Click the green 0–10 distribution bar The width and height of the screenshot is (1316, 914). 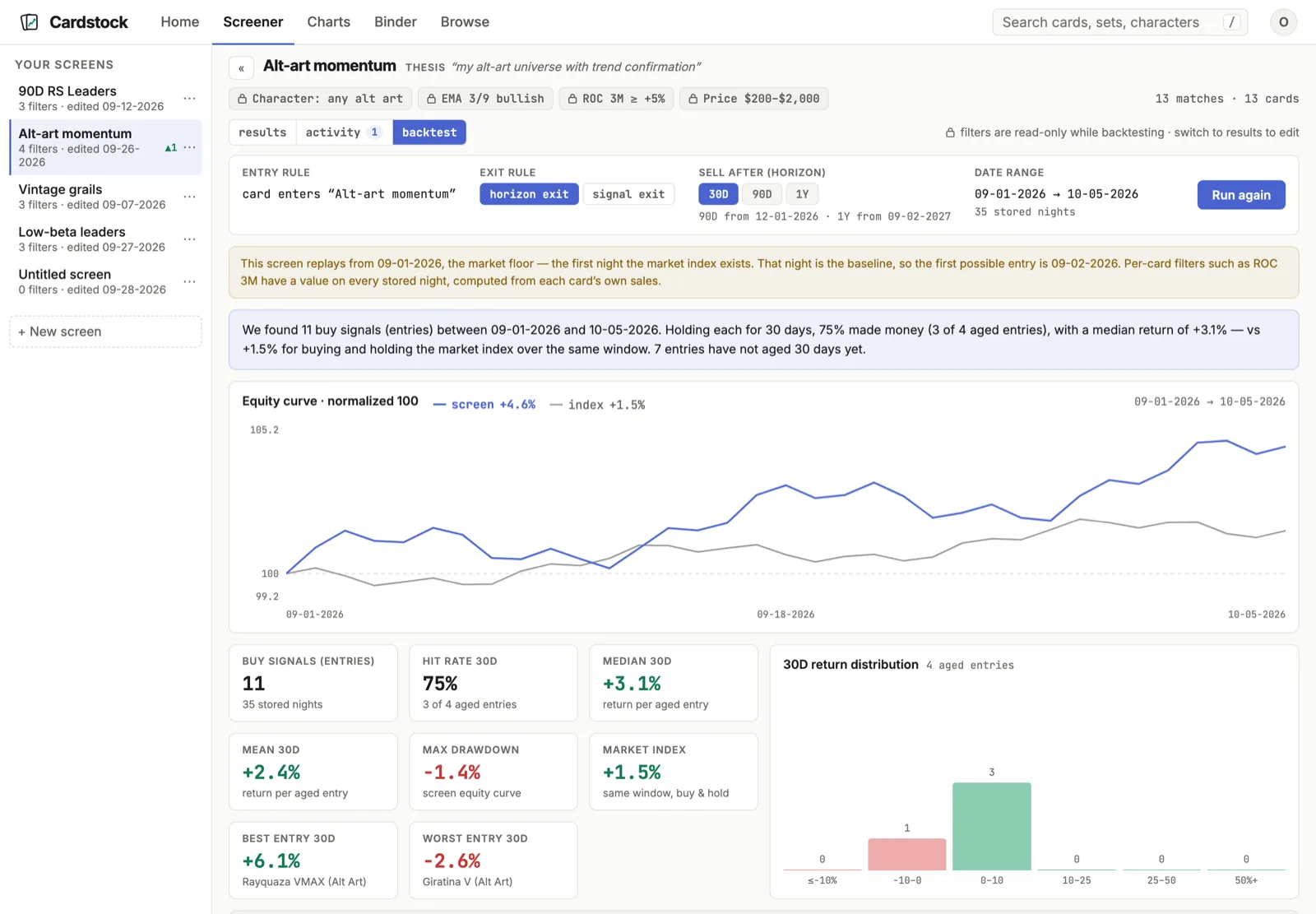click(x=991, y=826)
